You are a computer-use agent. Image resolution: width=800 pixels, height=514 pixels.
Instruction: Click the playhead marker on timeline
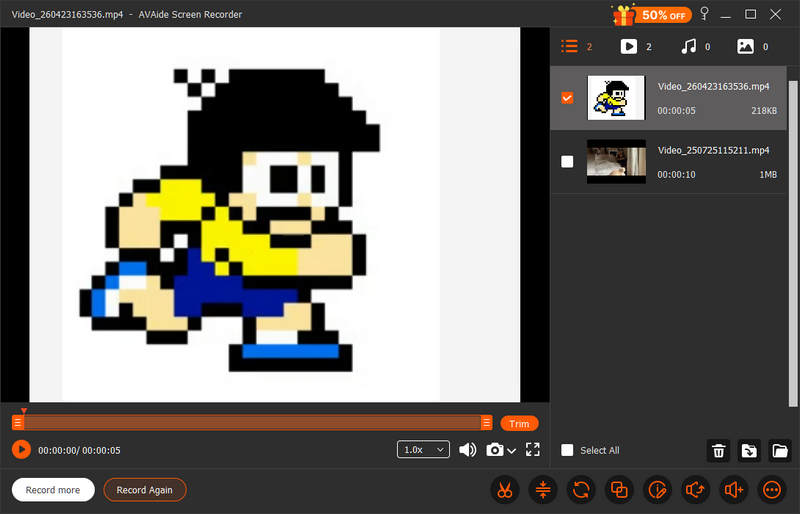point(23,410)
